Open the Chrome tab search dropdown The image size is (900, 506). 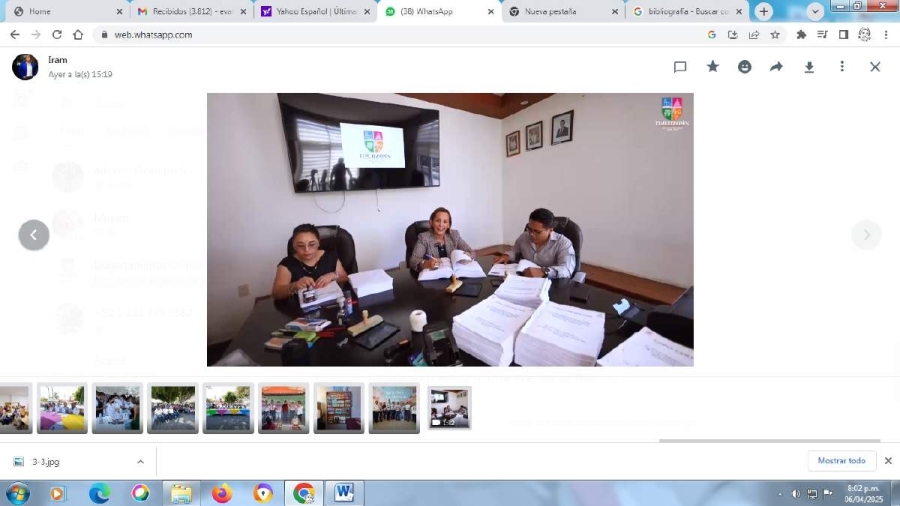coord(815,11)
